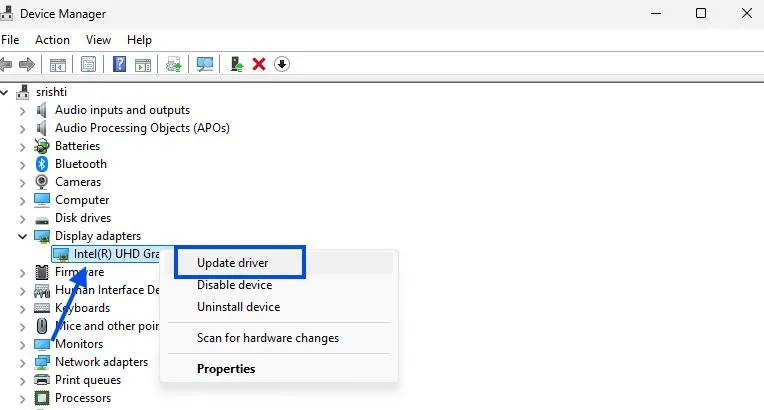
Task: Expand Audio Processing Objects (APOs) node
Action: (x=22, y=129)
